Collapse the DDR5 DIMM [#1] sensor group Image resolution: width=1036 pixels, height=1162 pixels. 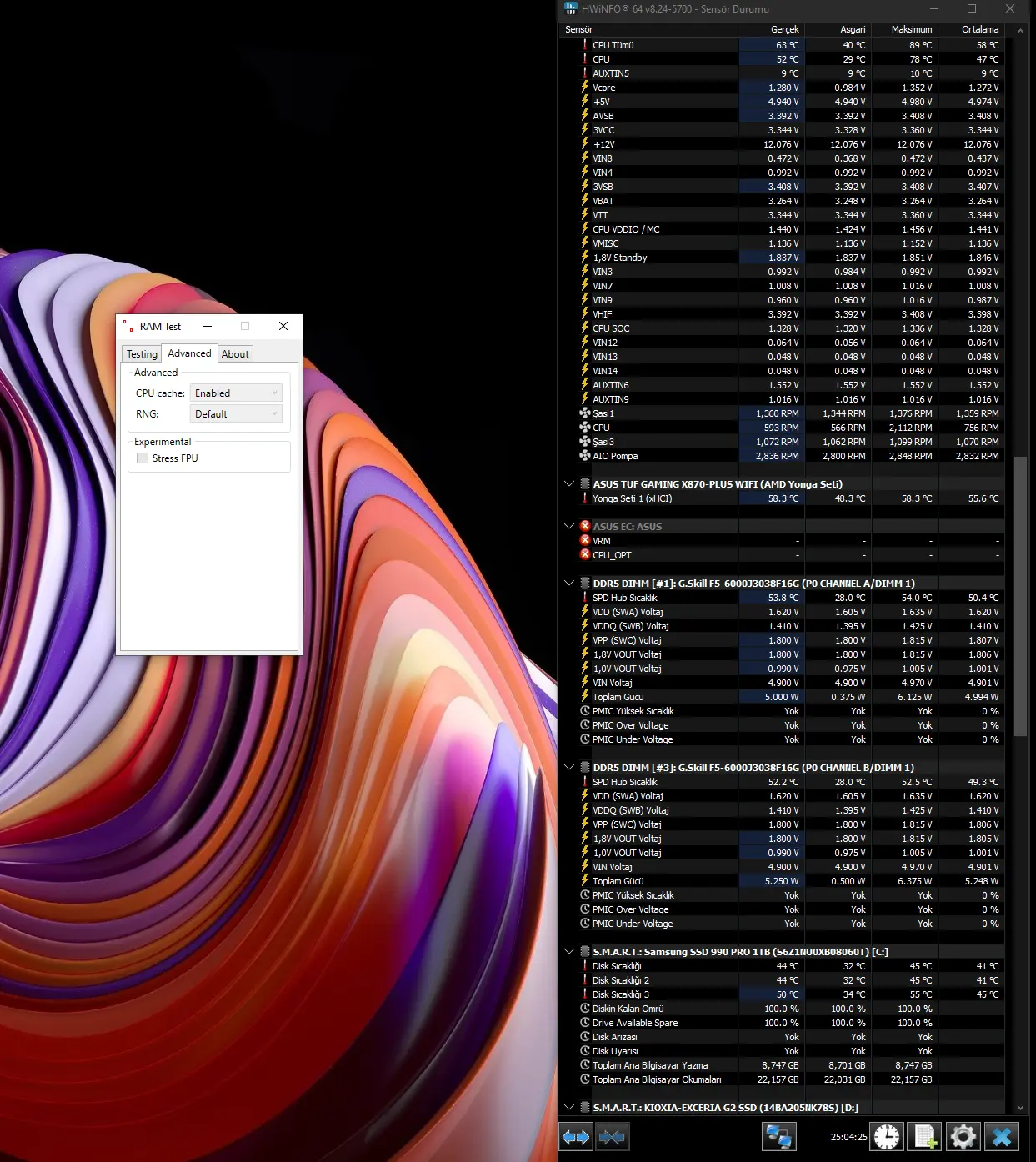pos(569,584)
